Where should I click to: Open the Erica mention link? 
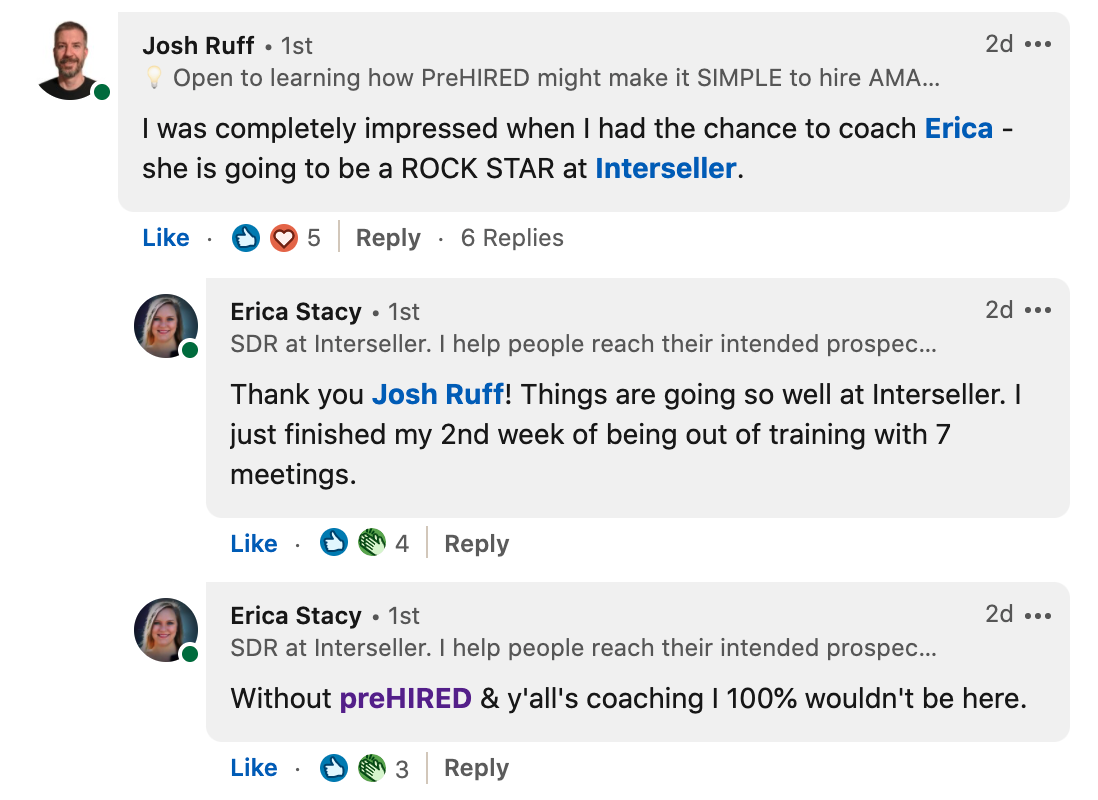[958, 129]
